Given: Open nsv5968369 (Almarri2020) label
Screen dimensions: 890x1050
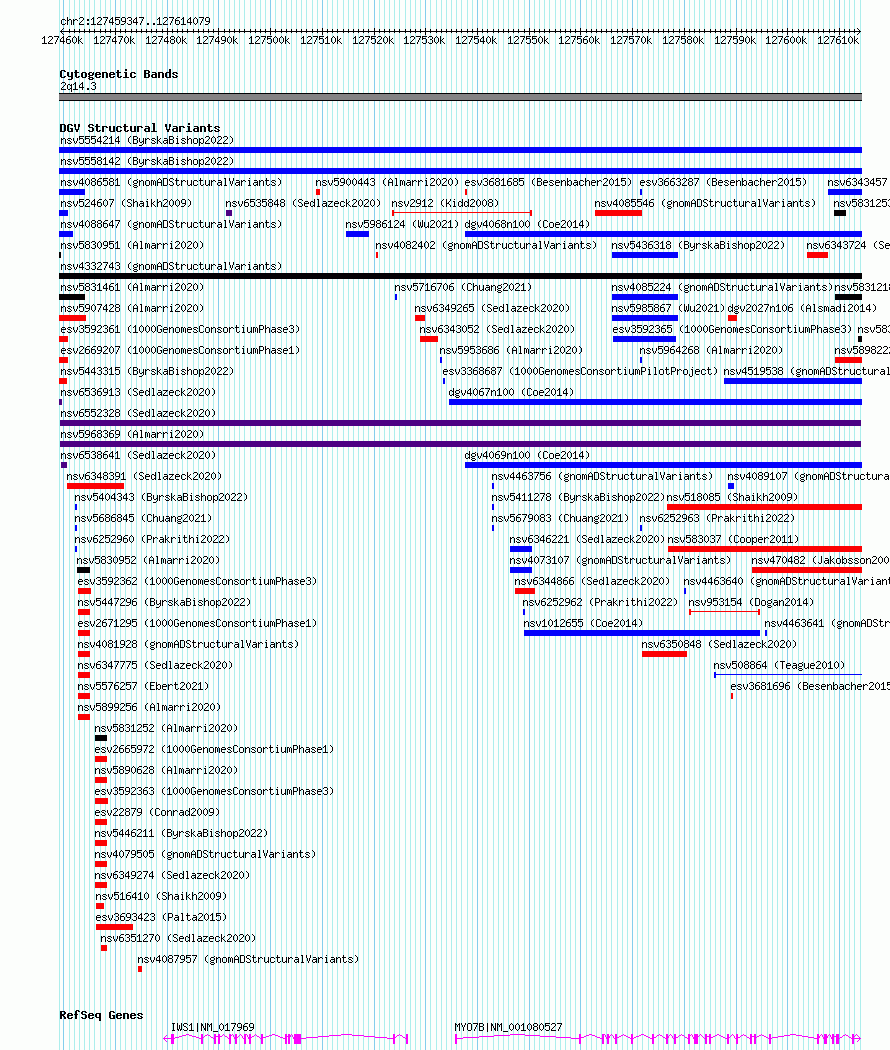Looking at the screenshot, I should pyautogui.click(x=132, y=434).
